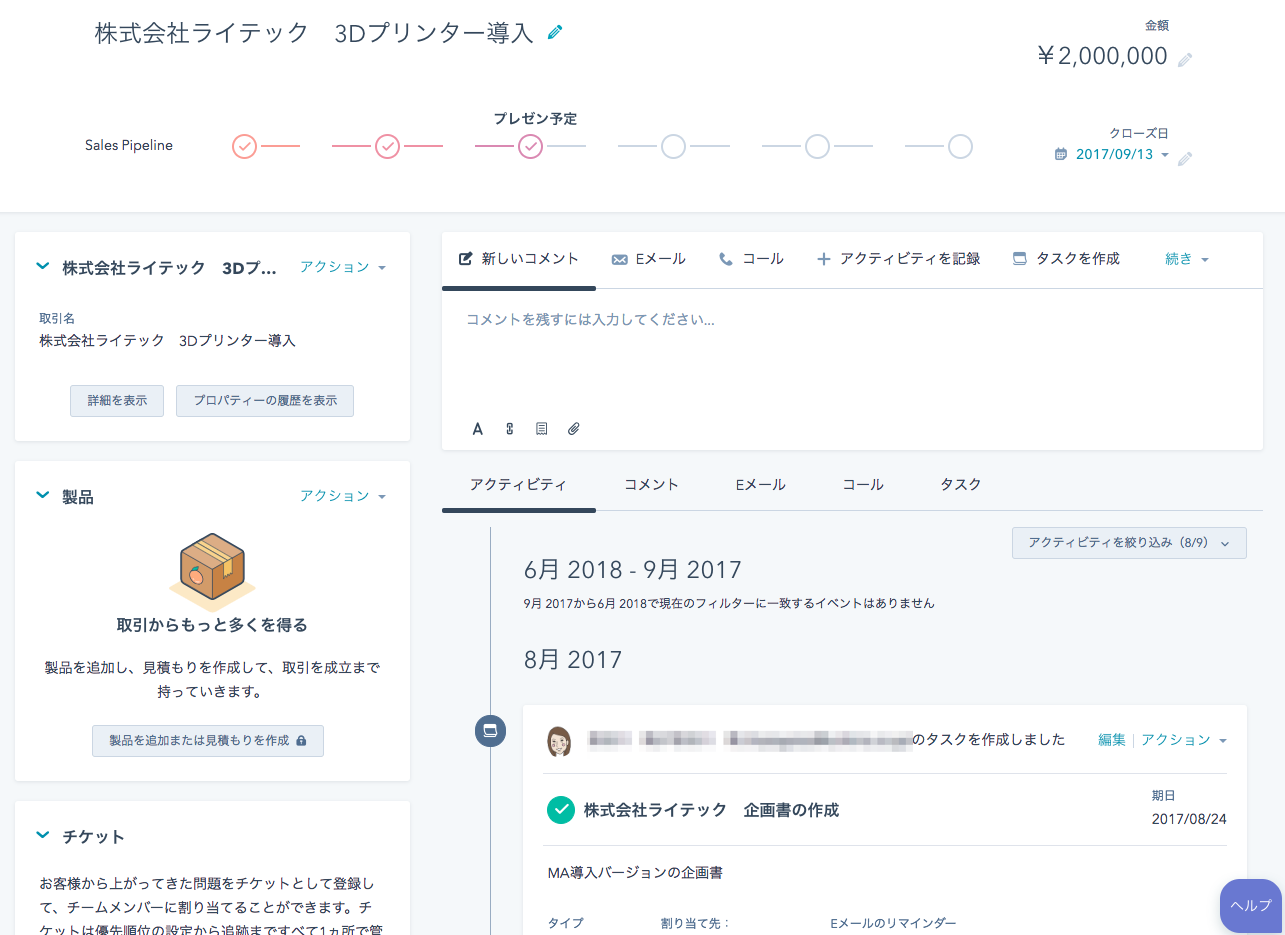The width and height of the screenshot is (1285, 935).
Task: Switch to the Eメール compose tab
Action: (648, 259)
